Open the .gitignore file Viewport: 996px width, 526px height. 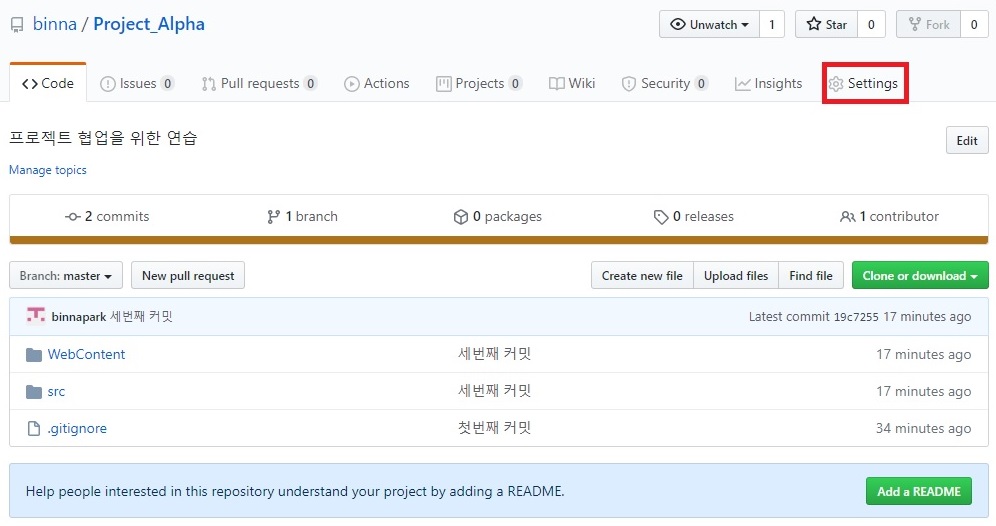click(x=77, y=429)
